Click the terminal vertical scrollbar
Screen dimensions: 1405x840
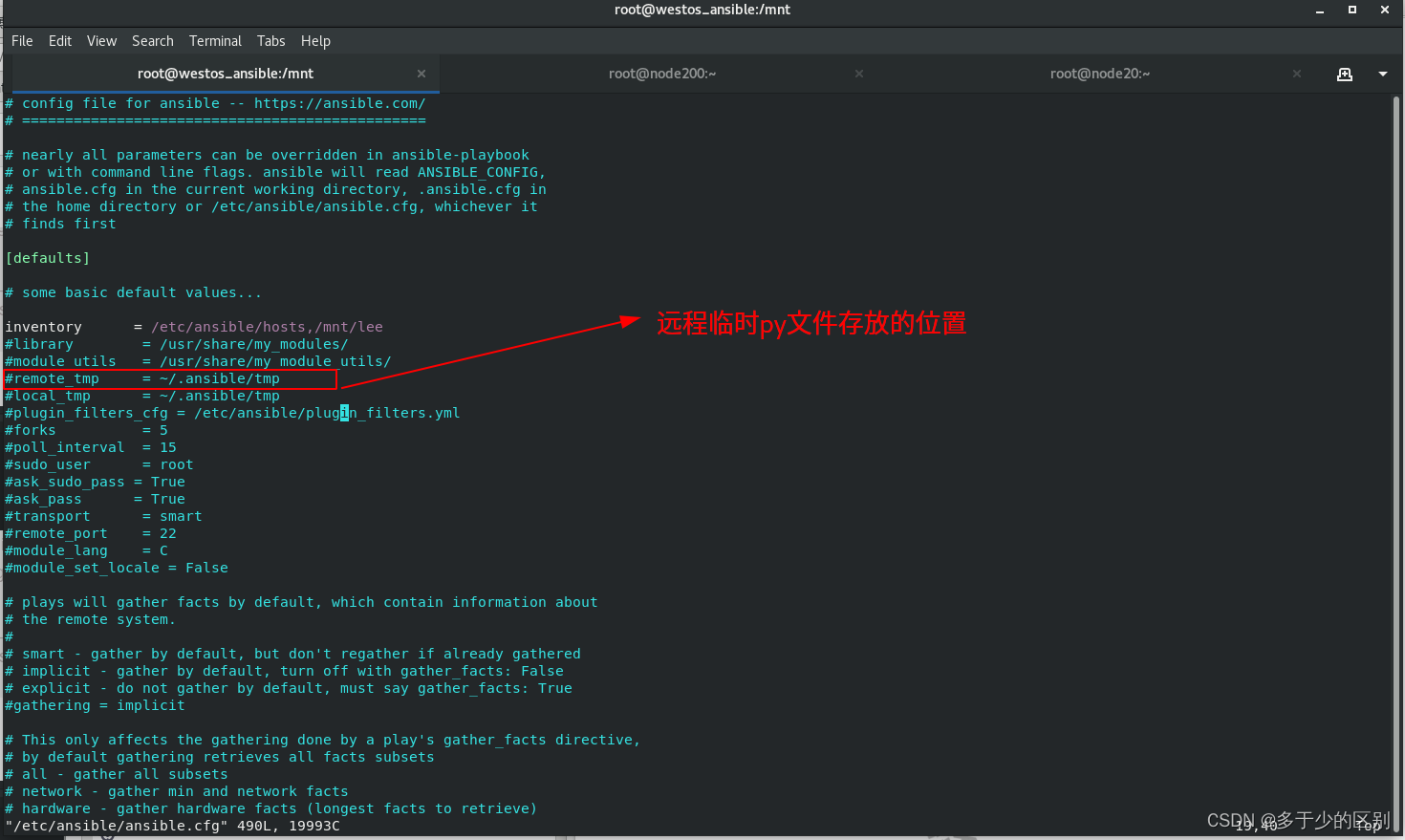(x=1396, y=463)
